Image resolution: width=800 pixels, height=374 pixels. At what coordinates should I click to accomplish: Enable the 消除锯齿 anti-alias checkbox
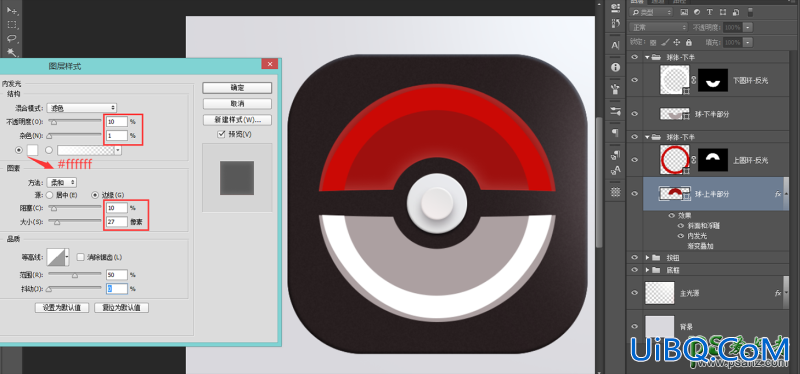(x=80, y=258)
